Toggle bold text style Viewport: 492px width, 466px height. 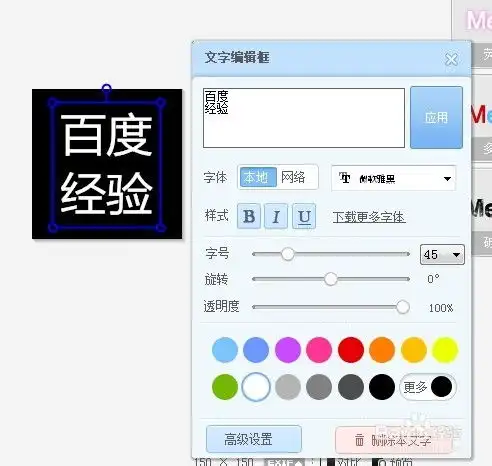(x=249, y=216)
